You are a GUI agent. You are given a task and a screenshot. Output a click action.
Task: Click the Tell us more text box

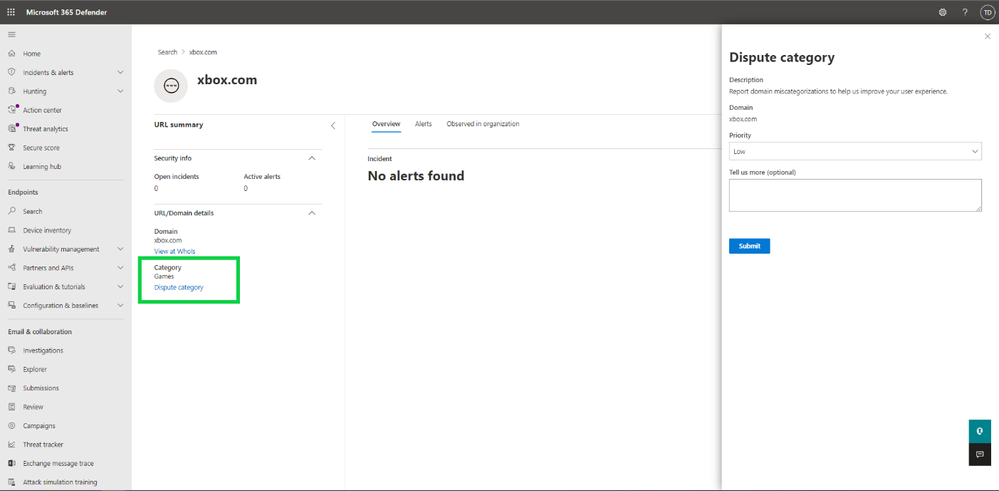855,195
